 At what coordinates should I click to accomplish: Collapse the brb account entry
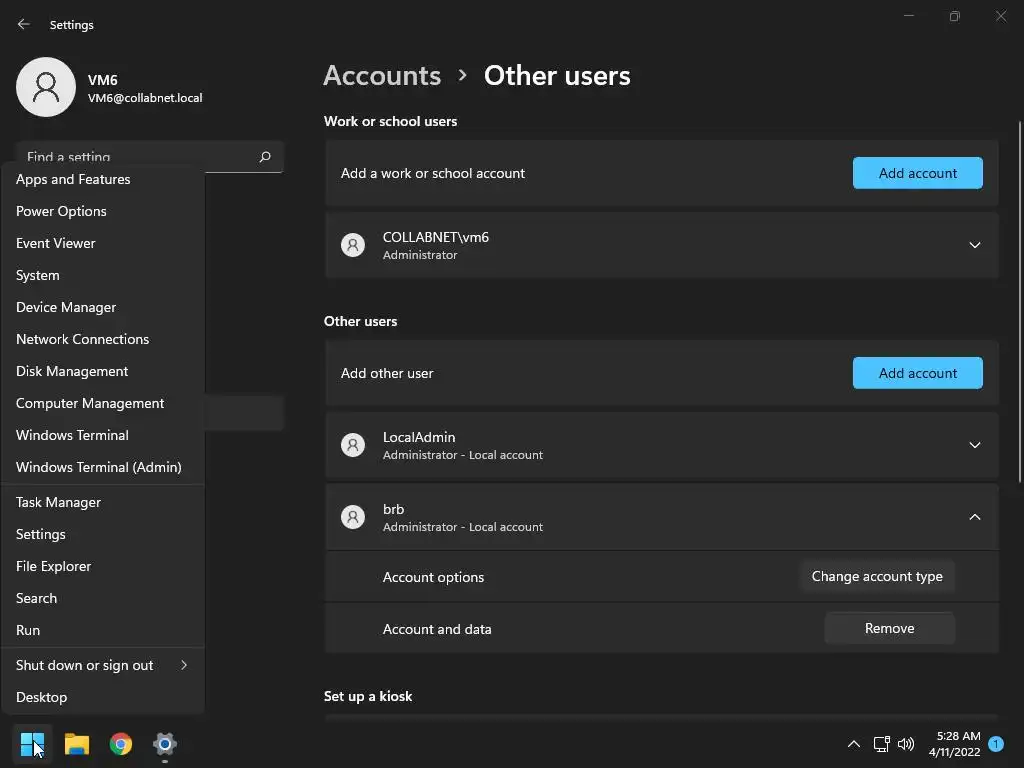[974, 517]
